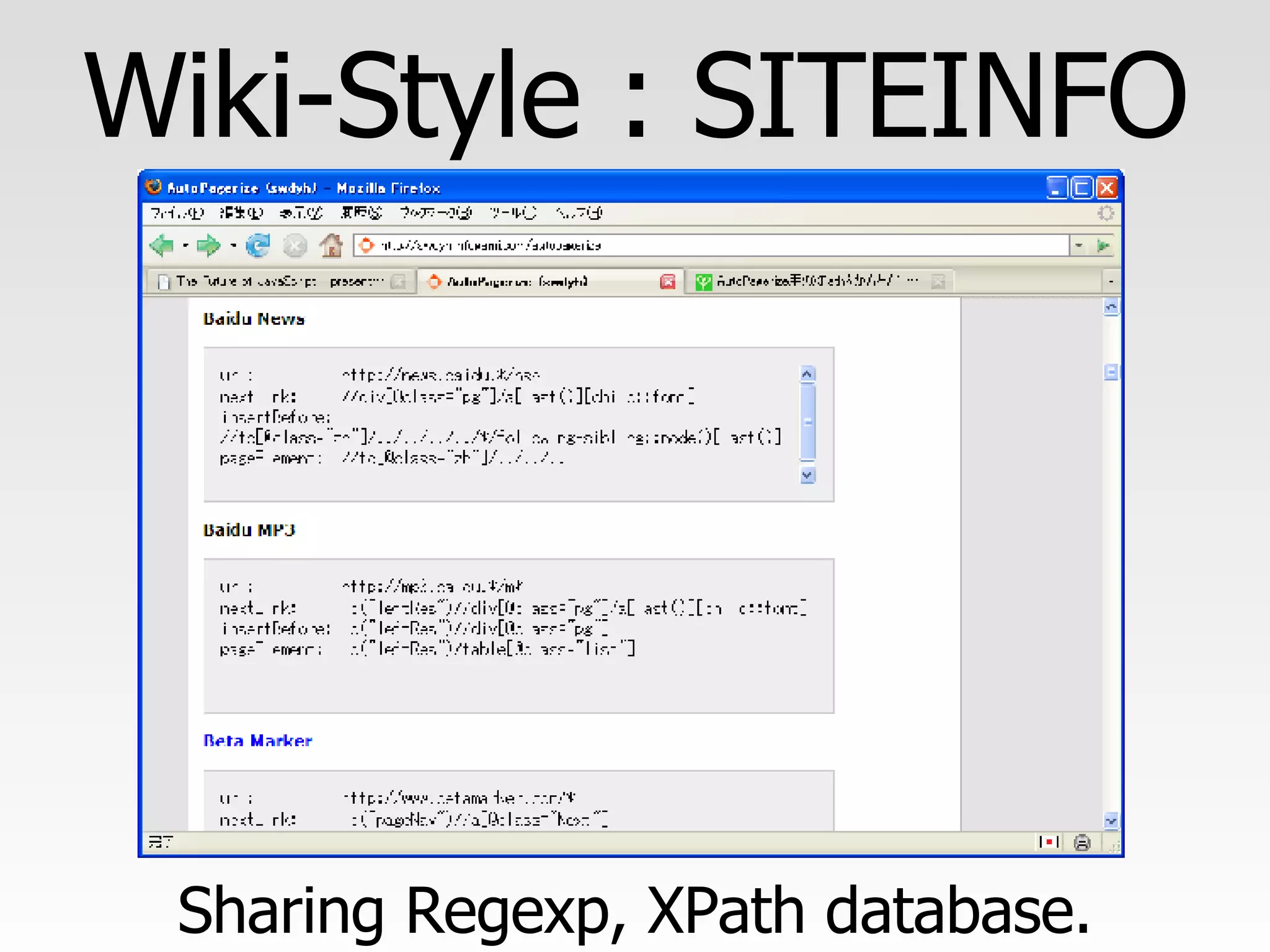1270x952 pixels.
Task: Click the page scrollbar down arrow
Action: point(1111,821)
